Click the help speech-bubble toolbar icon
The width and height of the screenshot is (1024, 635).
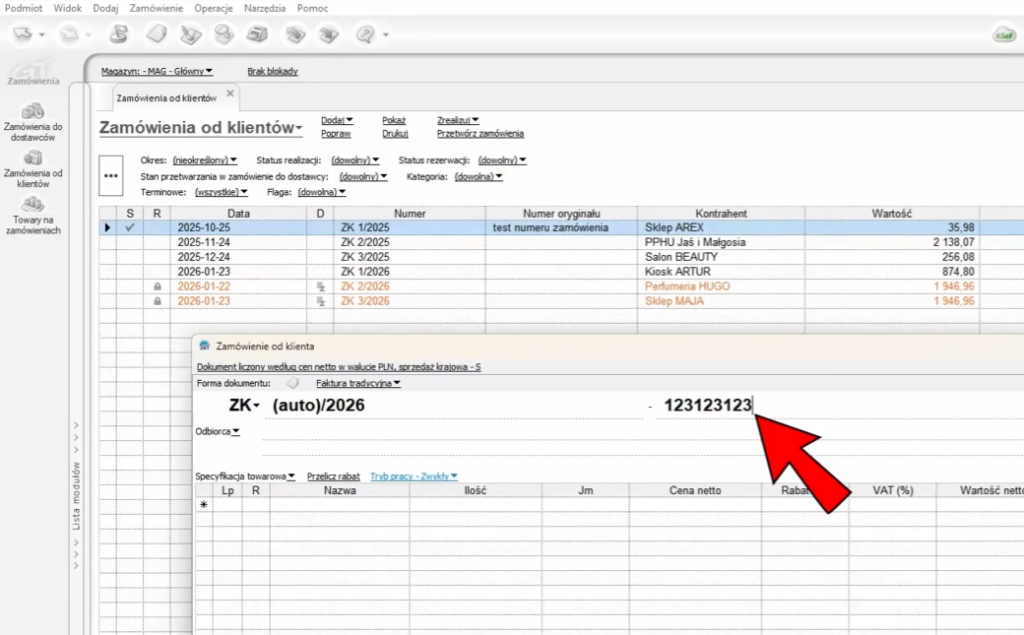click(x=365, y=34)
